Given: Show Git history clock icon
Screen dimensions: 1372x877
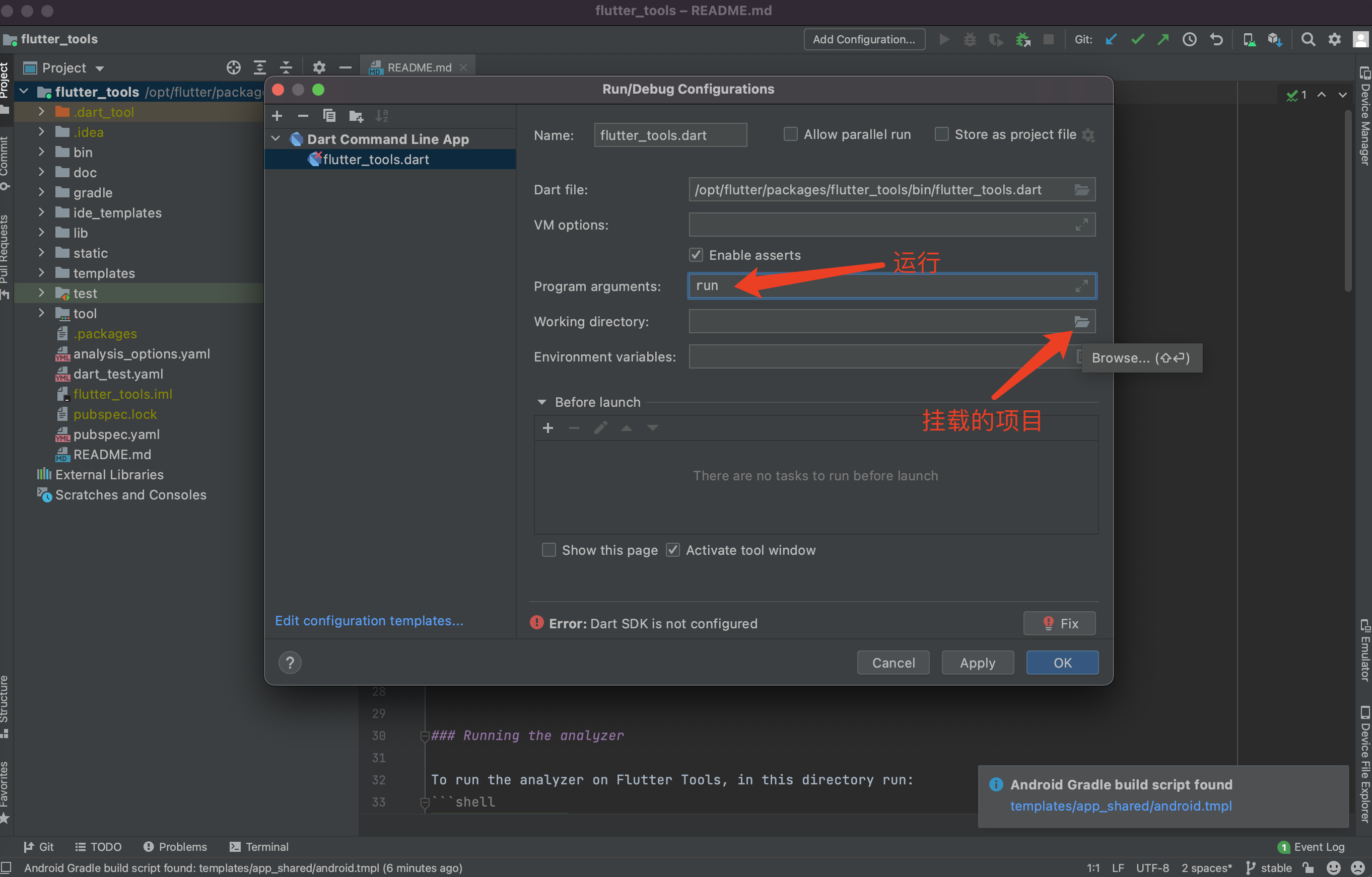Looking at the screenshot, I should pos(1190,39).
